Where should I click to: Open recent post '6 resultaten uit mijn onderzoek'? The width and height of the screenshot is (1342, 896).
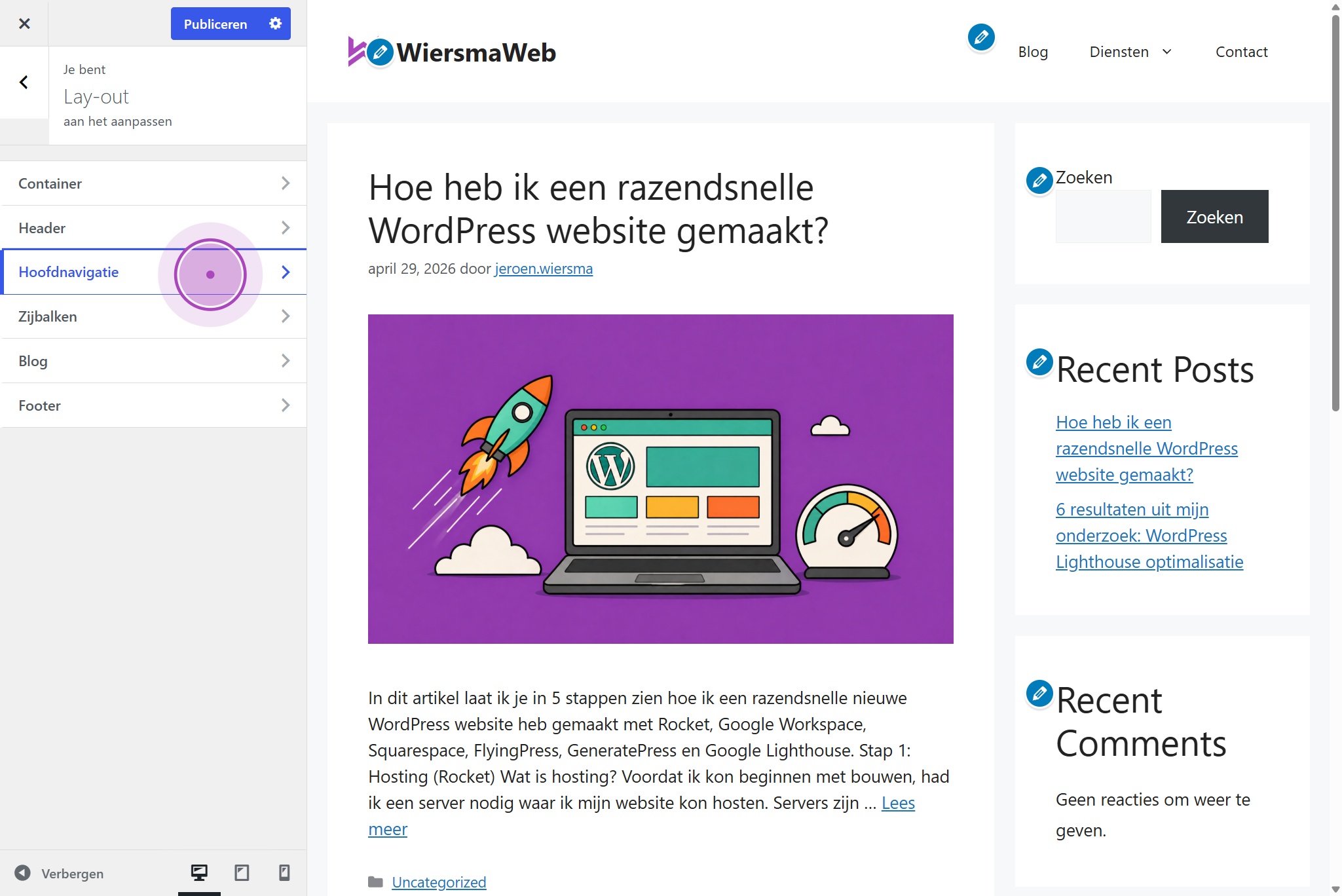[x=1149, y=536]
